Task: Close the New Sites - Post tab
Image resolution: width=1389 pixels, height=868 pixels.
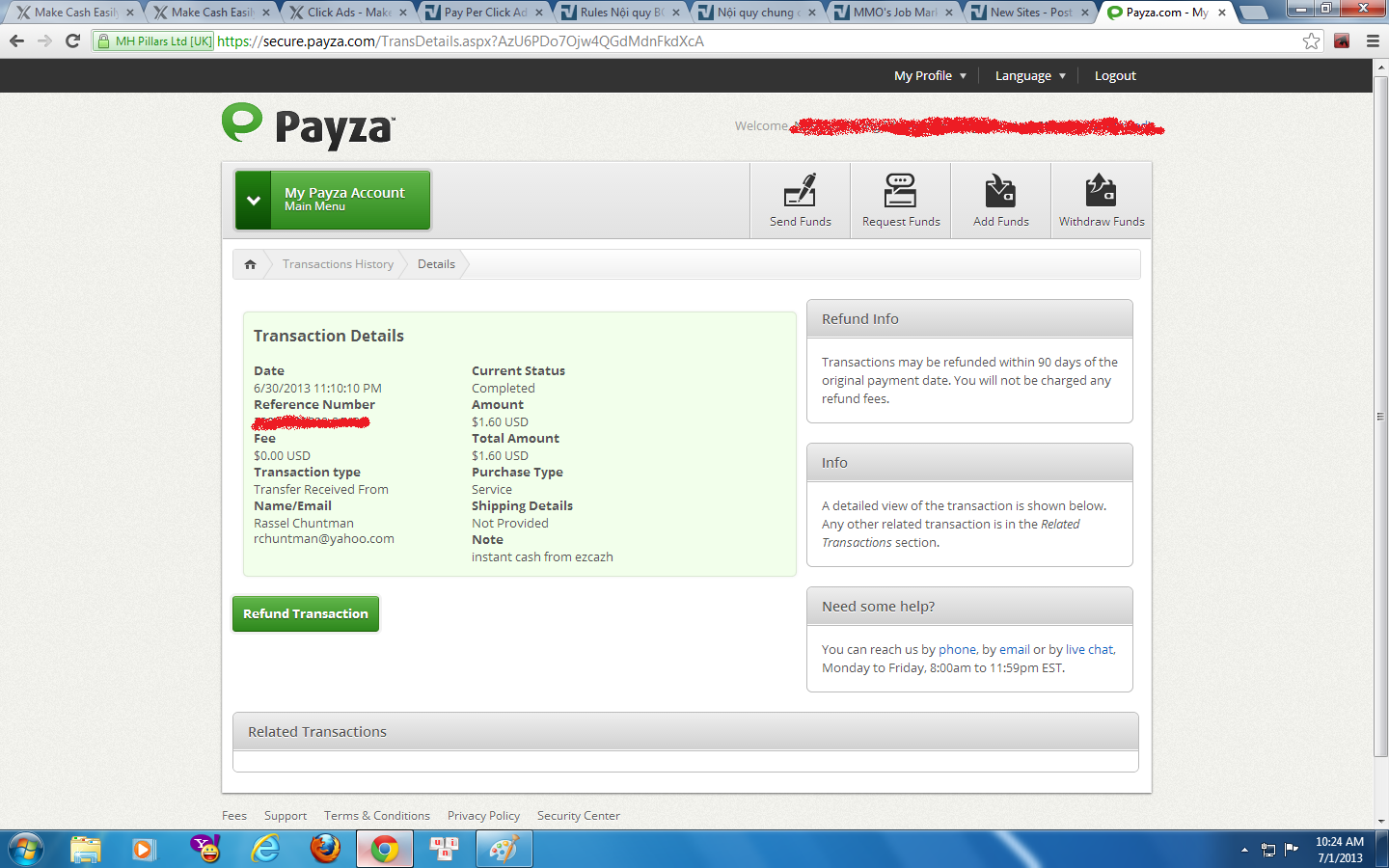Action: tap(1086, 13)
